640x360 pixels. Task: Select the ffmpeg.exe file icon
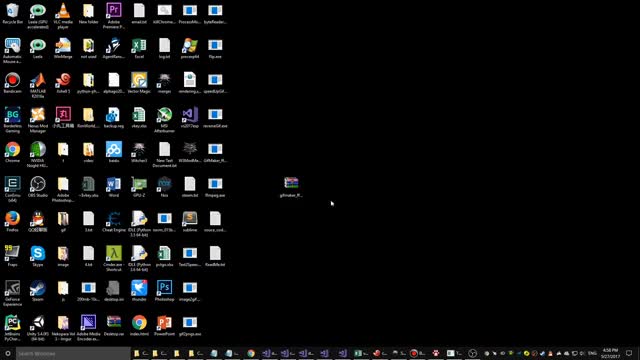tap(215, 187)
